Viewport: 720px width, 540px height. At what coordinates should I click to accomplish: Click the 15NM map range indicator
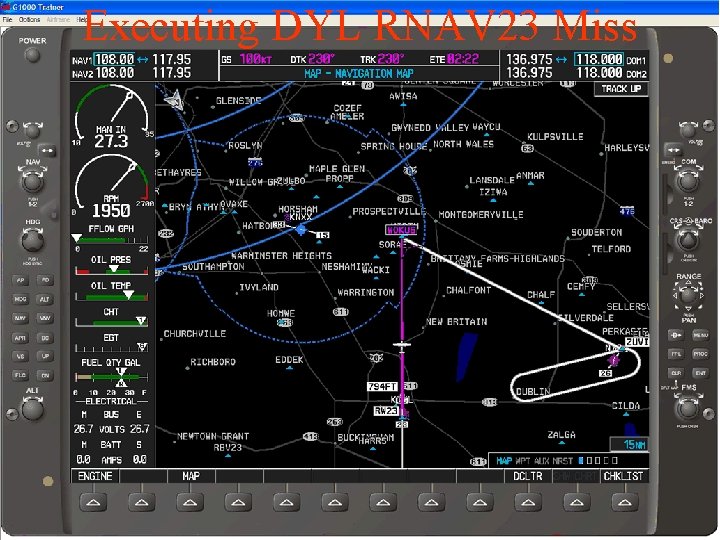630,444
